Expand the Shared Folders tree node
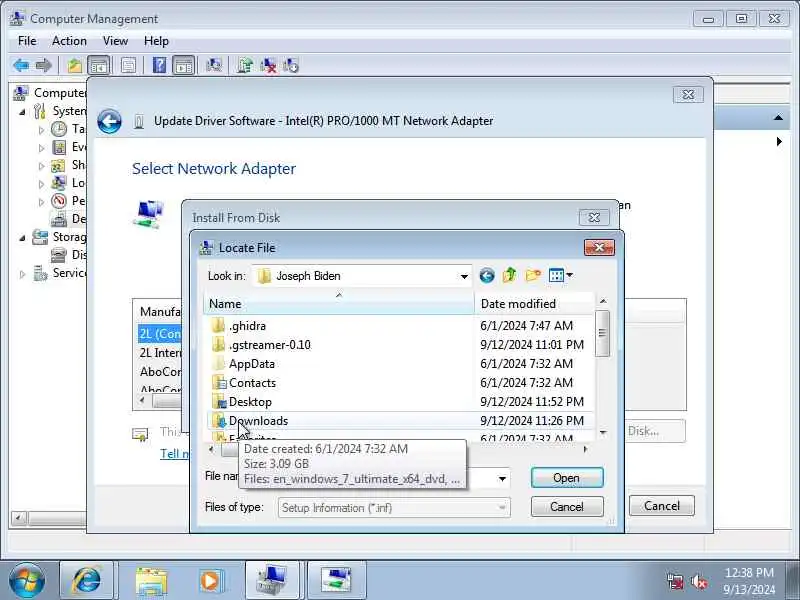The height and width of the screenshot is (600, 800). pyautogui.click(x=41, y=166)
